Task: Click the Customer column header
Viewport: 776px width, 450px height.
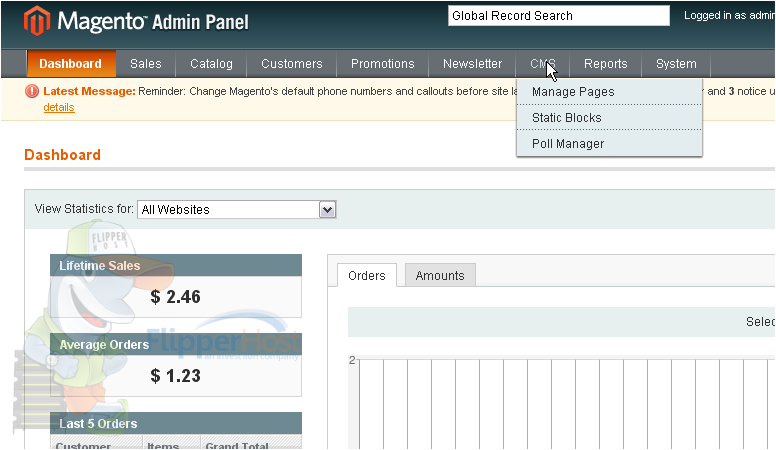Action: coord(83,446)
